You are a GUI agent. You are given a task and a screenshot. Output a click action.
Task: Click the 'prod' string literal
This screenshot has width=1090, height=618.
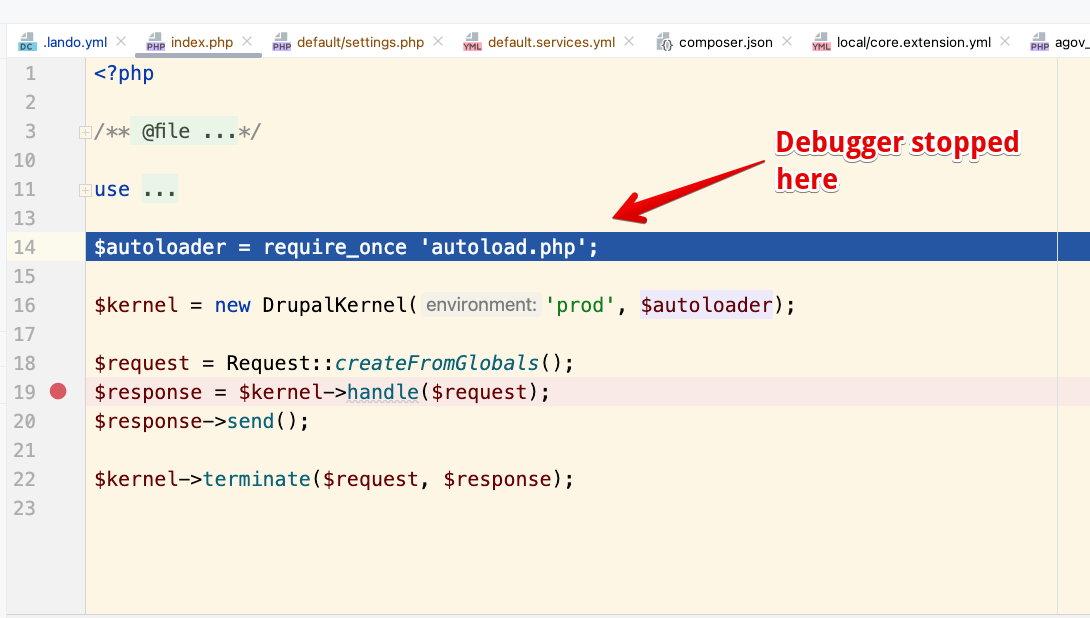tap(580, 305)
